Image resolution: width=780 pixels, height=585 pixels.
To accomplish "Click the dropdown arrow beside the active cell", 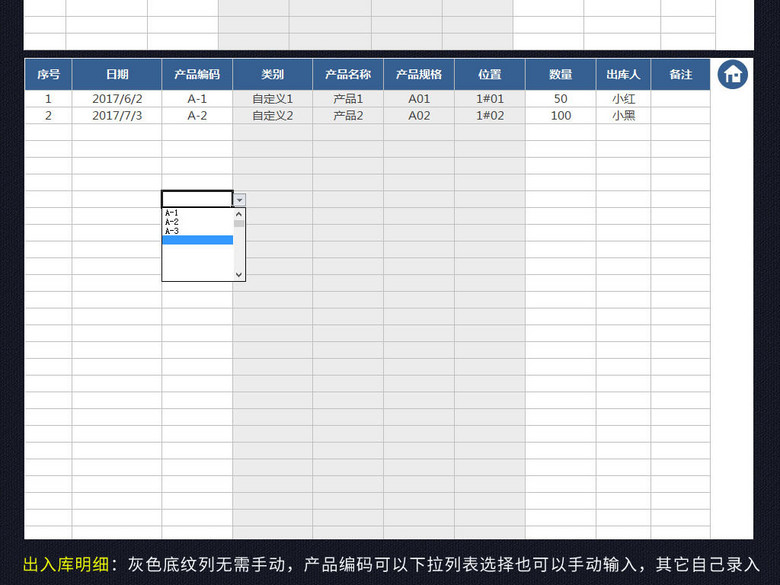I will [239, 200].
